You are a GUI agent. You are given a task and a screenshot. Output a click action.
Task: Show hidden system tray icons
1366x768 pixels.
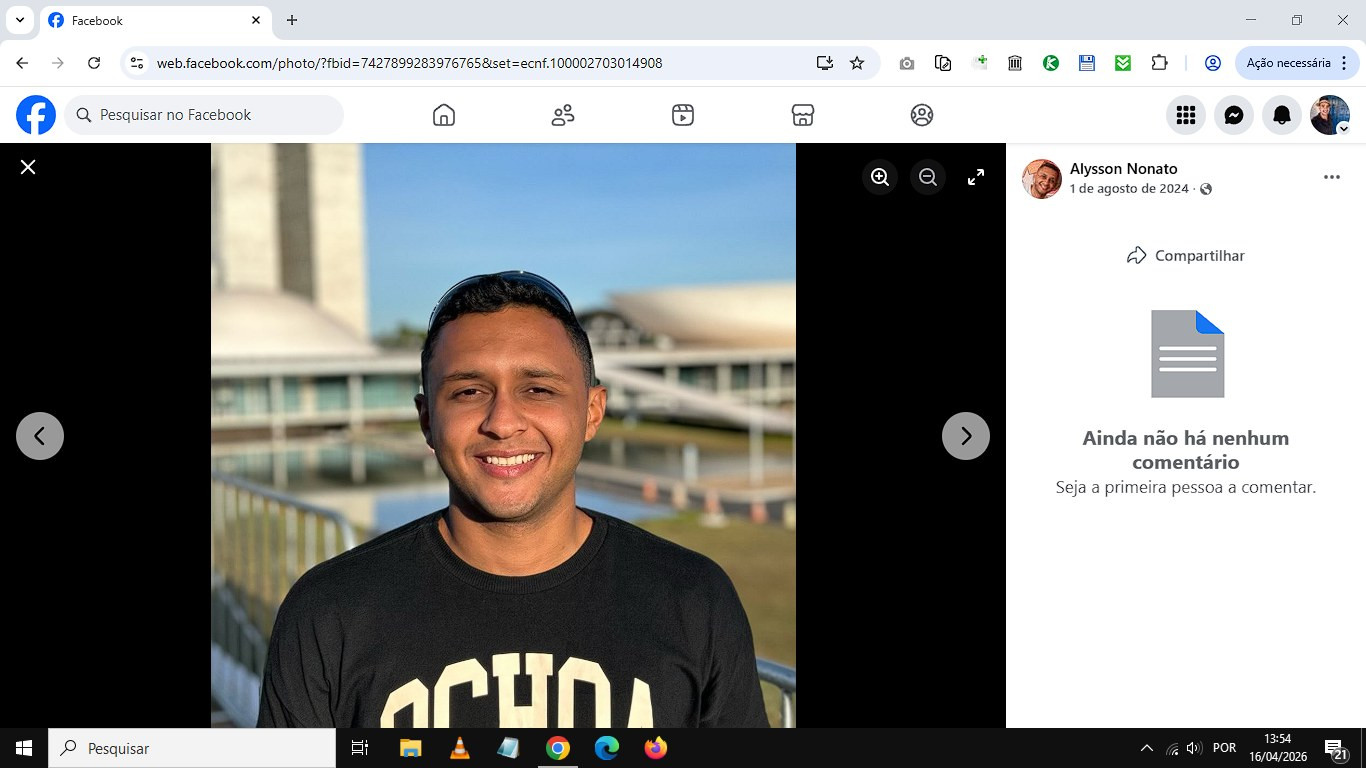point(1146,748)
